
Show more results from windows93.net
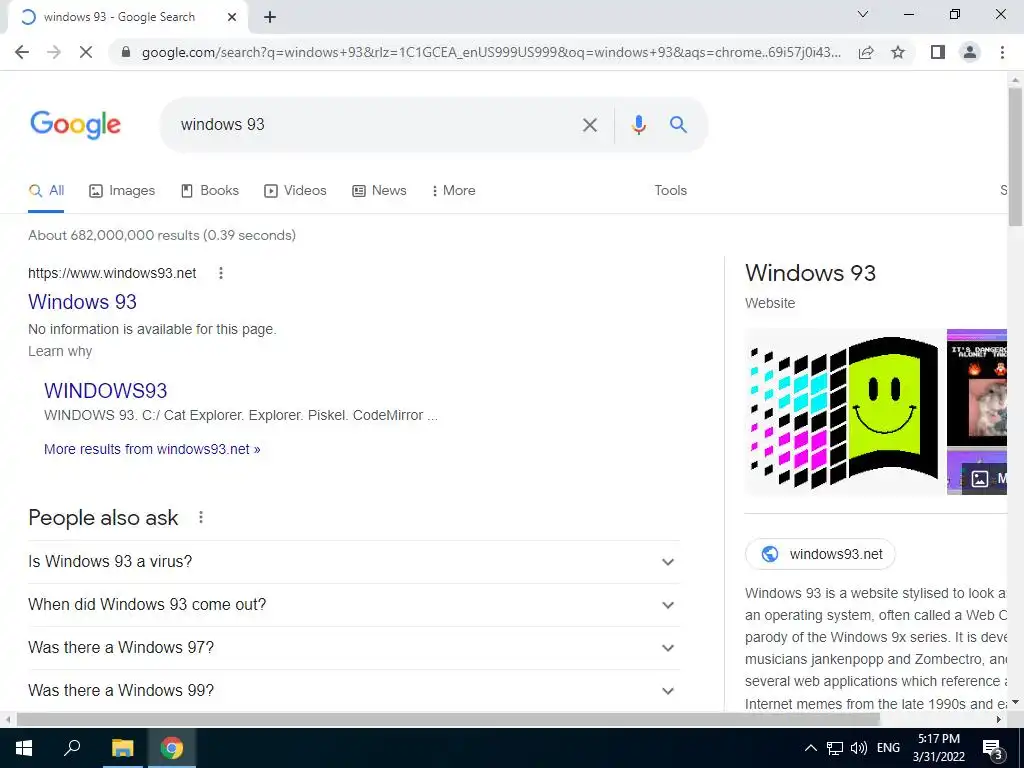152,449
